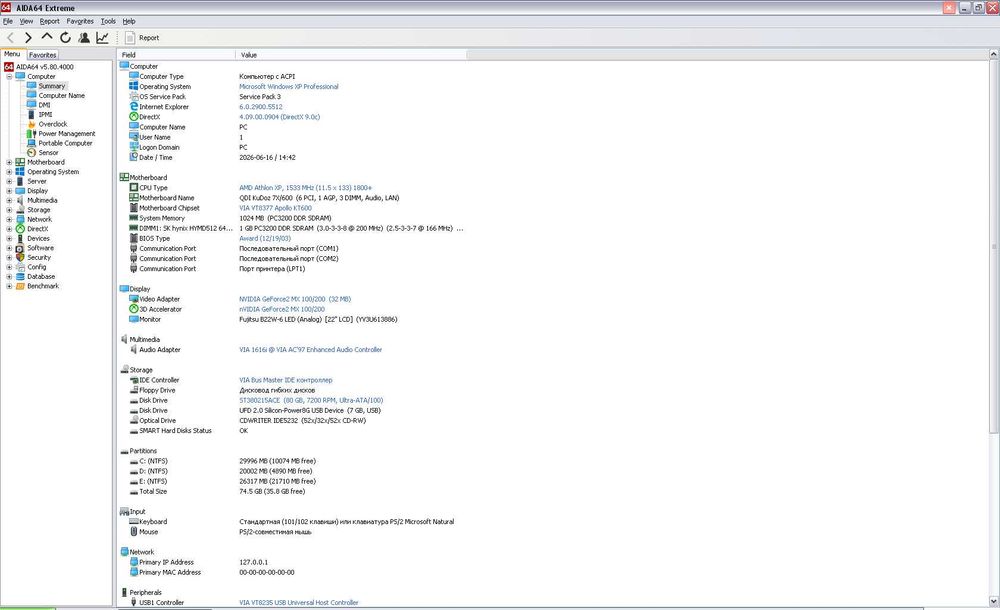Expand the Storage tree node
1000x610 pixels.
[9, 210]
